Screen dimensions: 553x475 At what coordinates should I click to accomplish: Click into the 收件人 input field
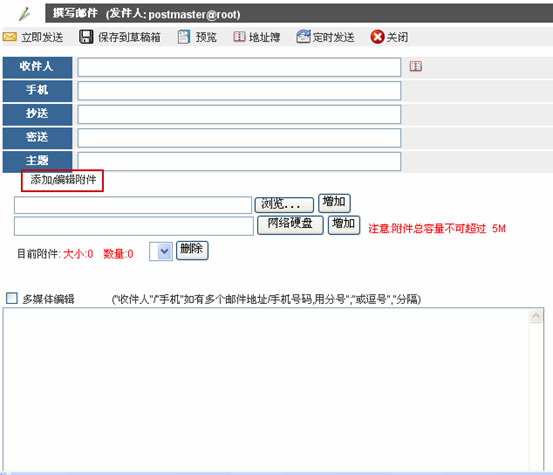click(239, 67)
